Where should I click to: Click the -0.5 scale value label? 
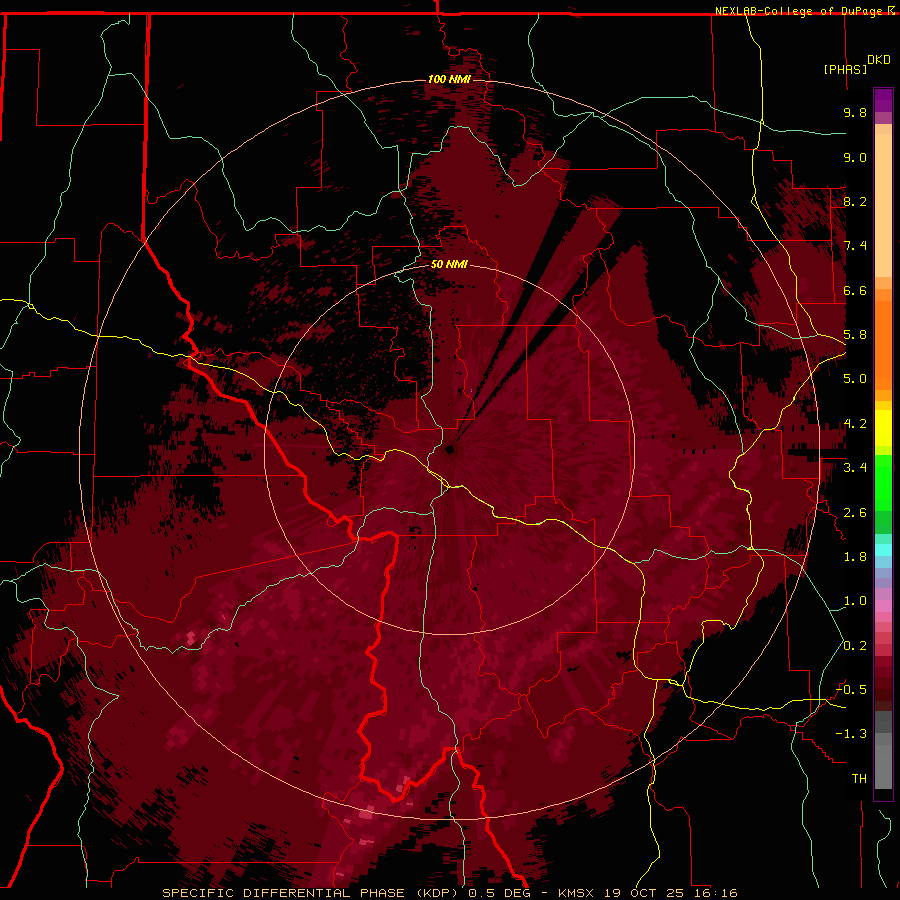pos(852,690)
